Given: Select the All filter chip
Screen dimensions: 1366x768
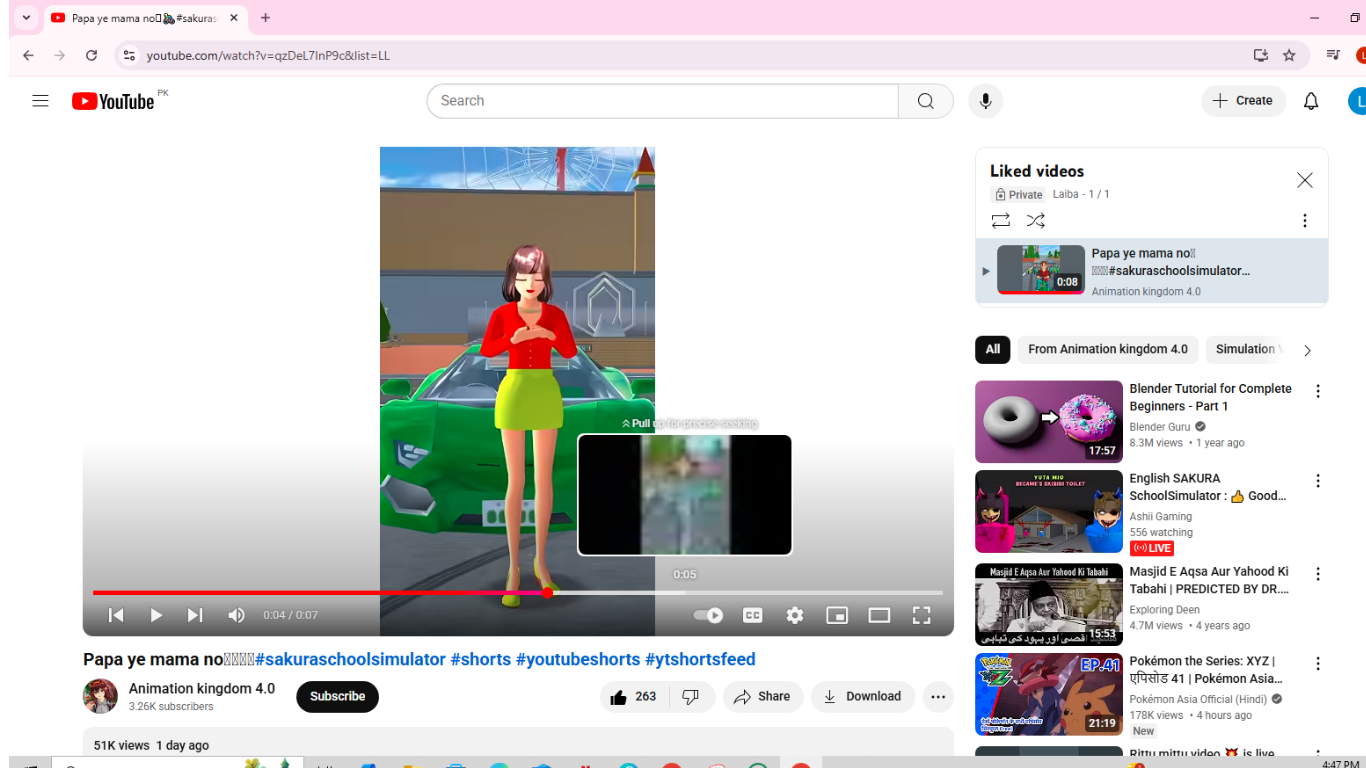Looking at the screenshot, I should tap(992, 349).
